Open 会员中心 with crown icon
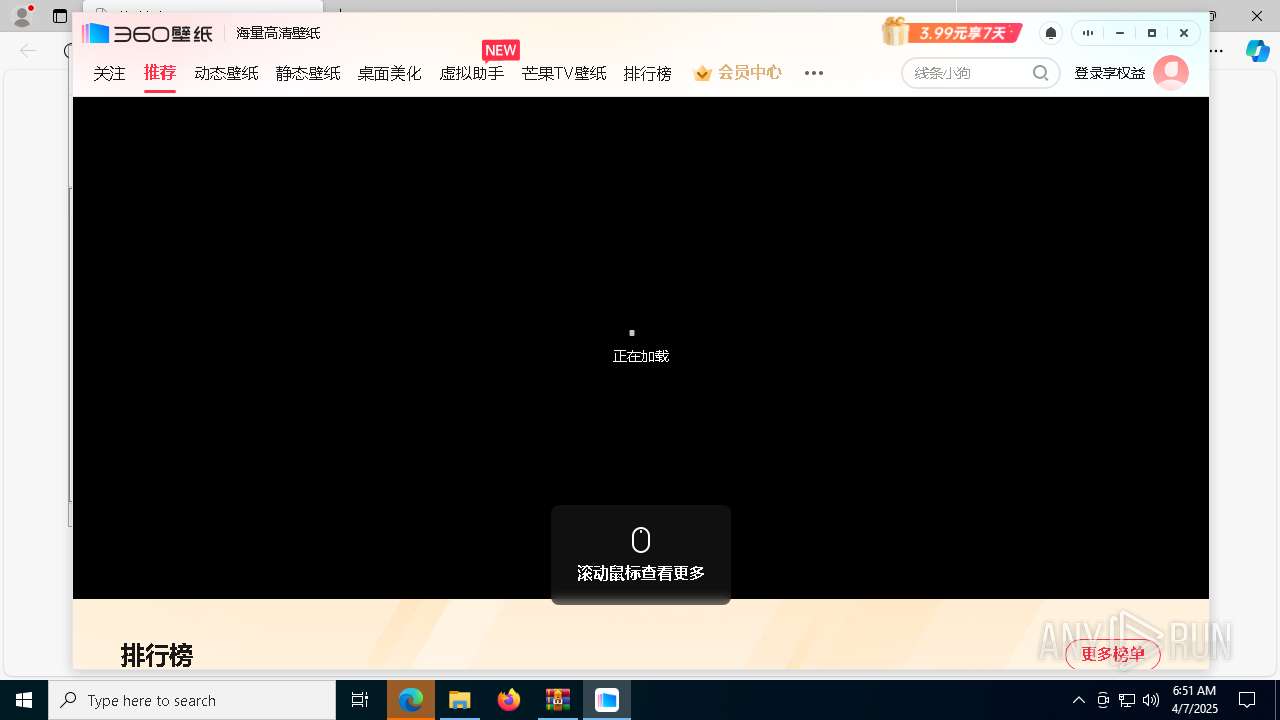1280x720 pixels. coord(737,73)
